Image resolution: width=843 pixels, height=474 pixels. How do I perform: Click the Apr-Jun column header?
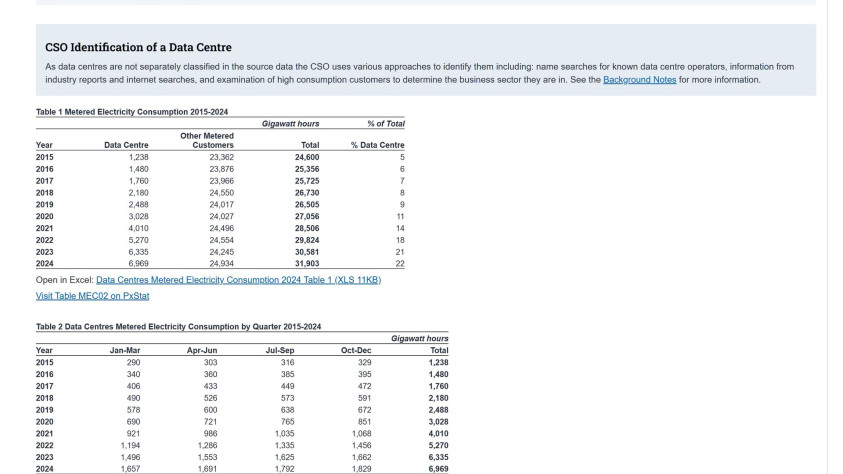pos(202,351)
